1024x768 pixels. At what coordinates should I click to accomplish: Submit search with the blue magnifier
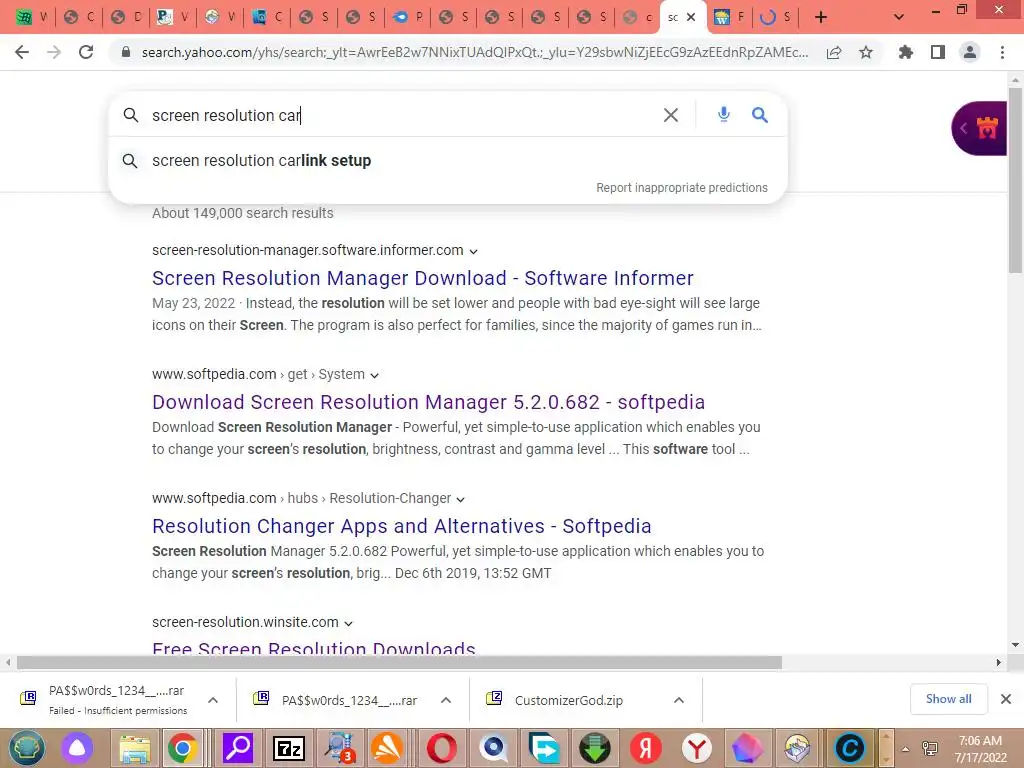click(x=760, y=115)
